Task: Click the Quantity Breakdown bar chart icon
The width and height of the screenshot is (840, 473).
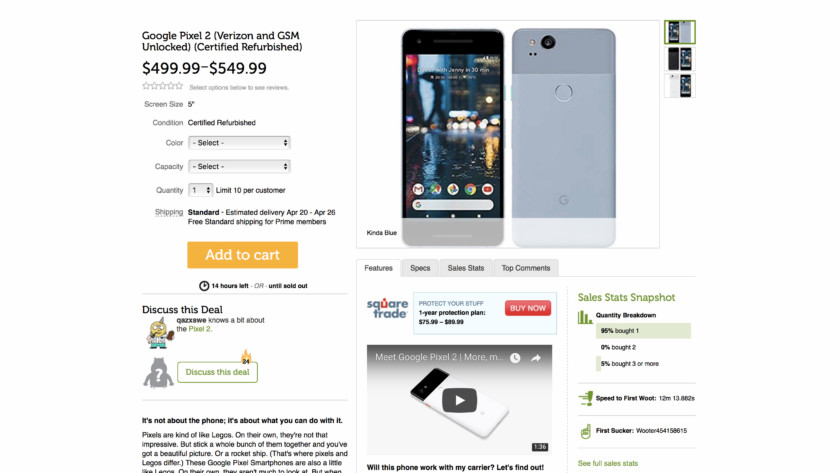Action: (x=584, y=317)
